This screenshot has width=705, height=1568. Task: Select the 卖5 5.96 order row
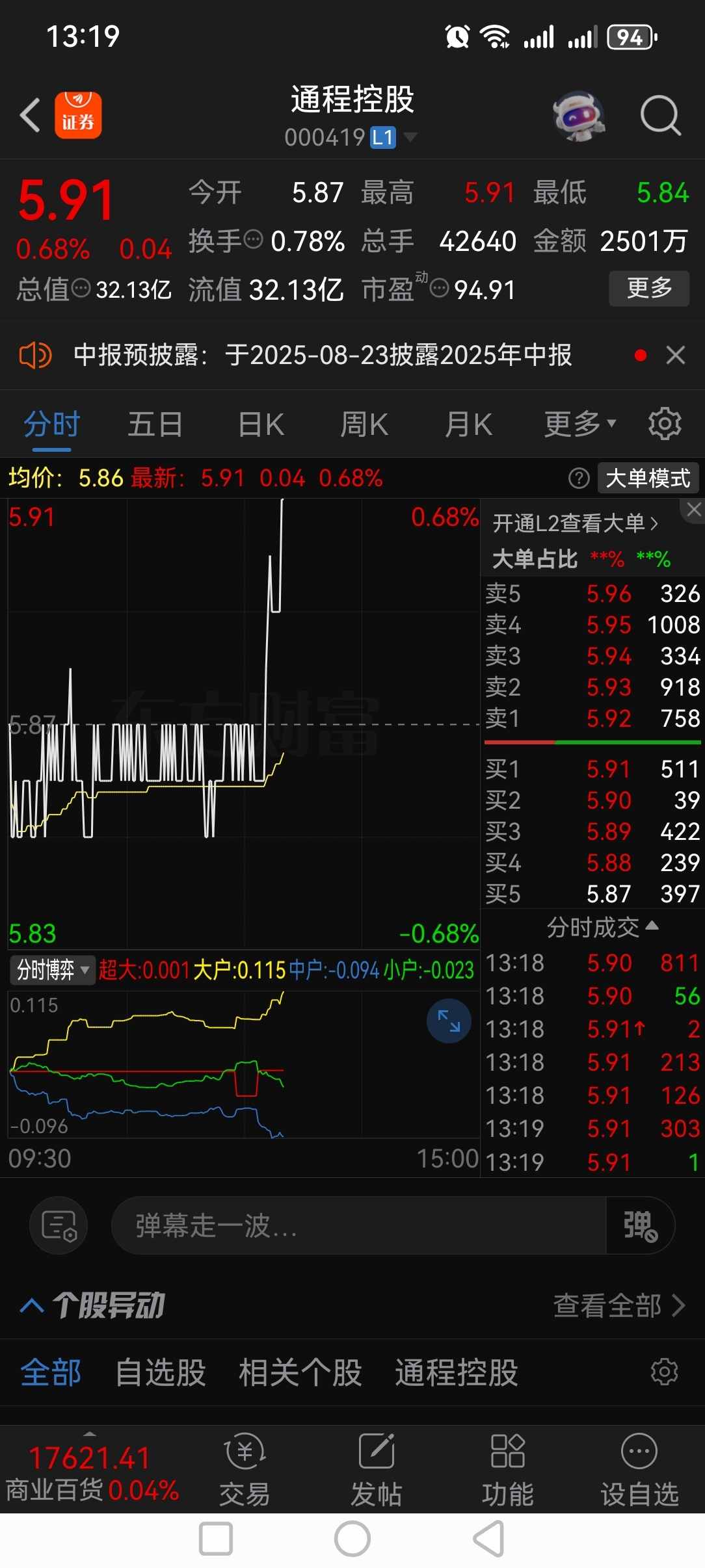[x=592, y=594]
